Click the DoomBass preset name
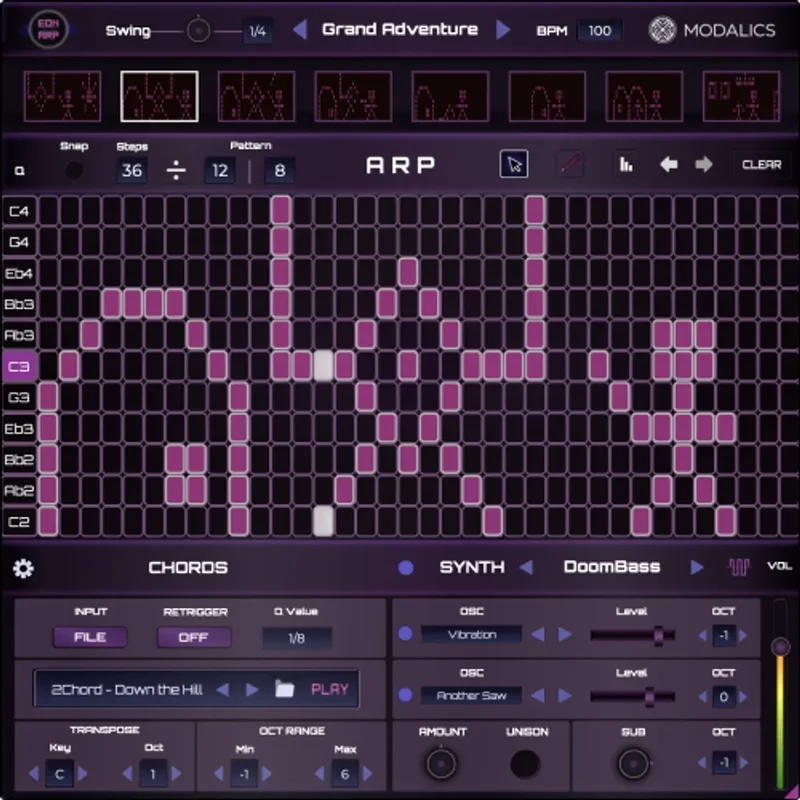Image resolution: width=800 pixels, height=800 pixels. click(x=612, y=567)
